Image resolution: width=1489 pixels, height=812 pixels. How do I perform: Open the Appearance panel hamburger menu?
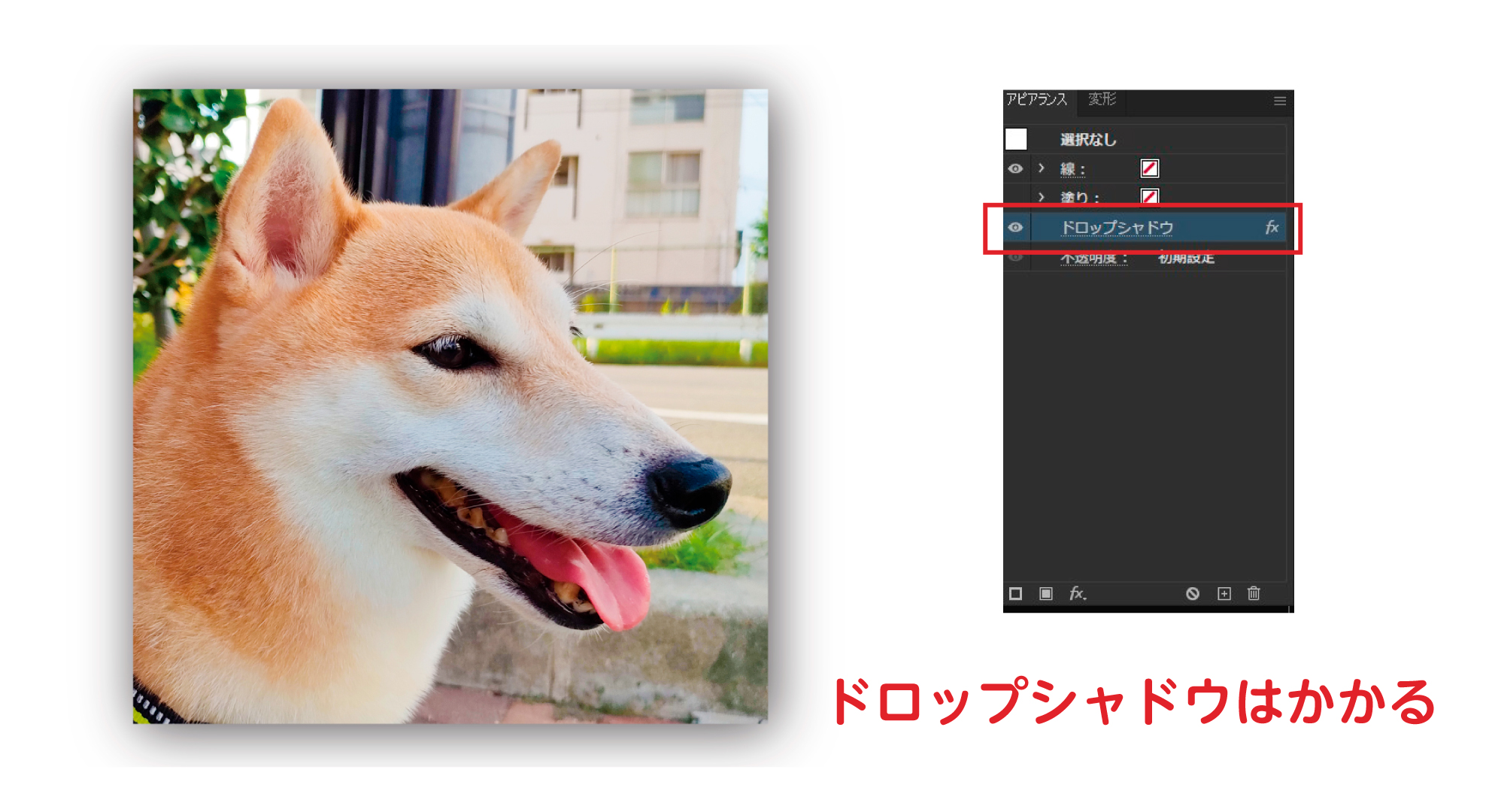pos(1279,101)
